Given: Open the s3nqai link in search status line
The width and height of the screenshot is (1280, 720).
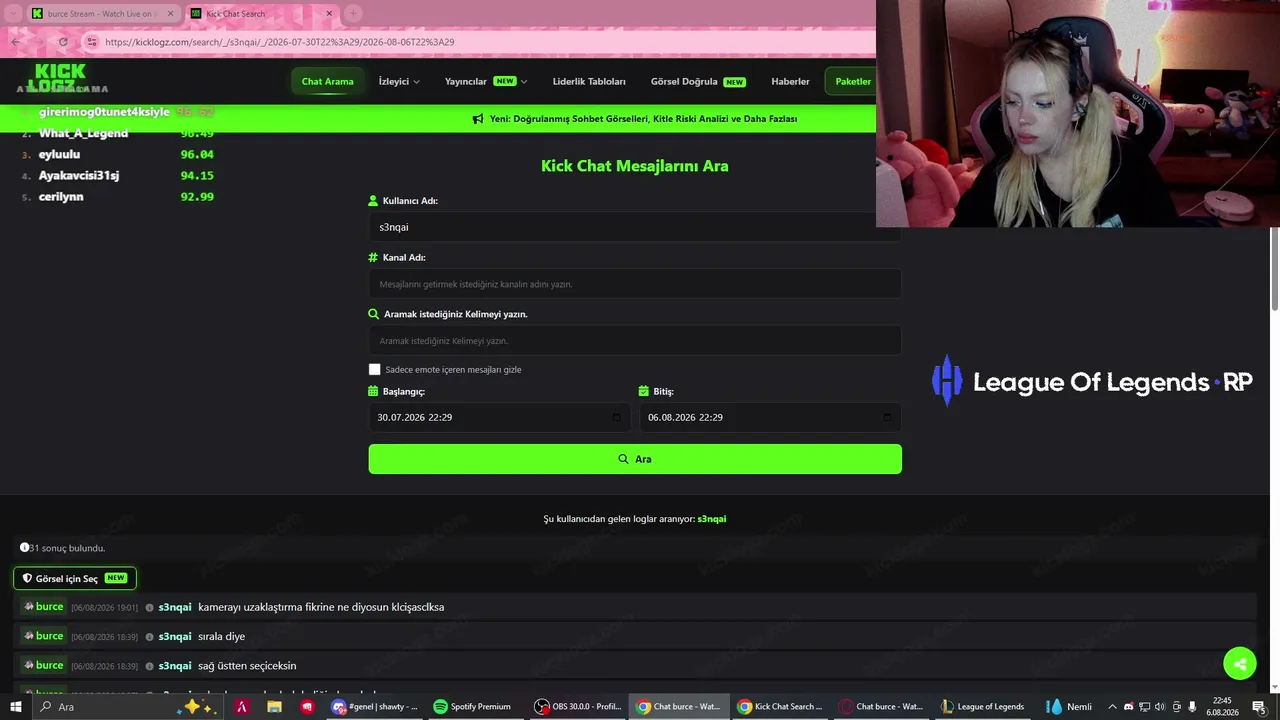Looking at the screenshot, I should point(712,519).
